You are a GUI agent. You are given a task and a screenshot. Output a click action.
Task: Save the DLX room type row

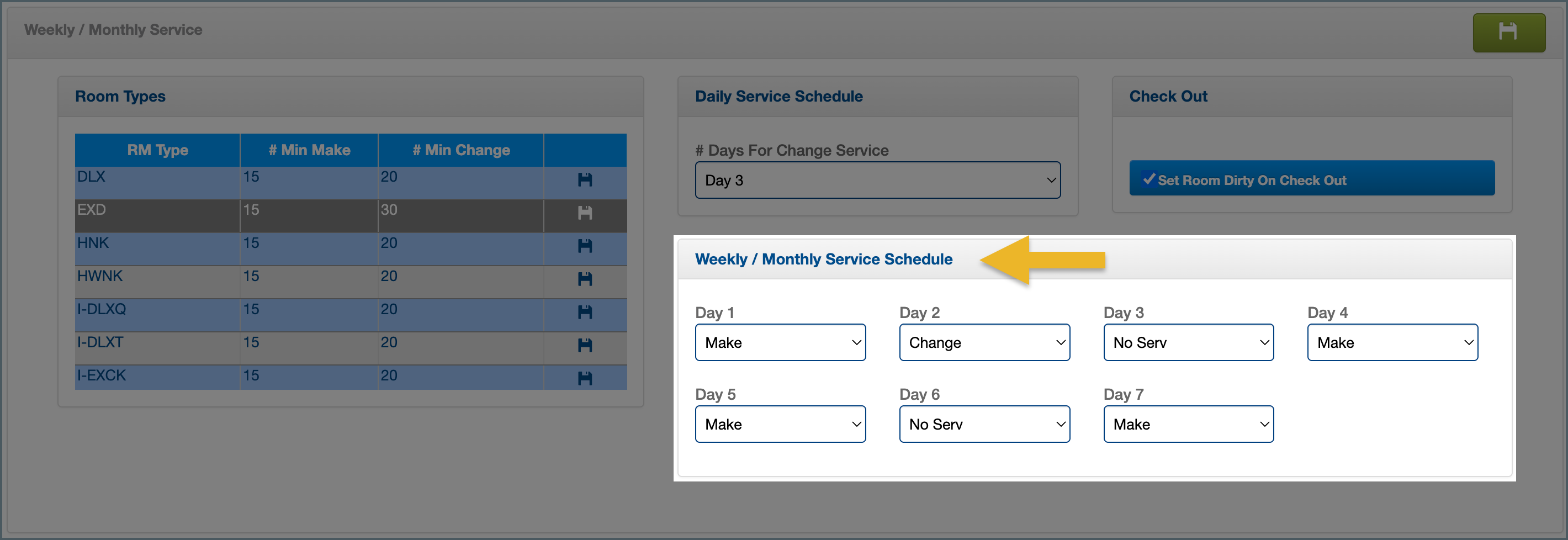coord(584,179)
